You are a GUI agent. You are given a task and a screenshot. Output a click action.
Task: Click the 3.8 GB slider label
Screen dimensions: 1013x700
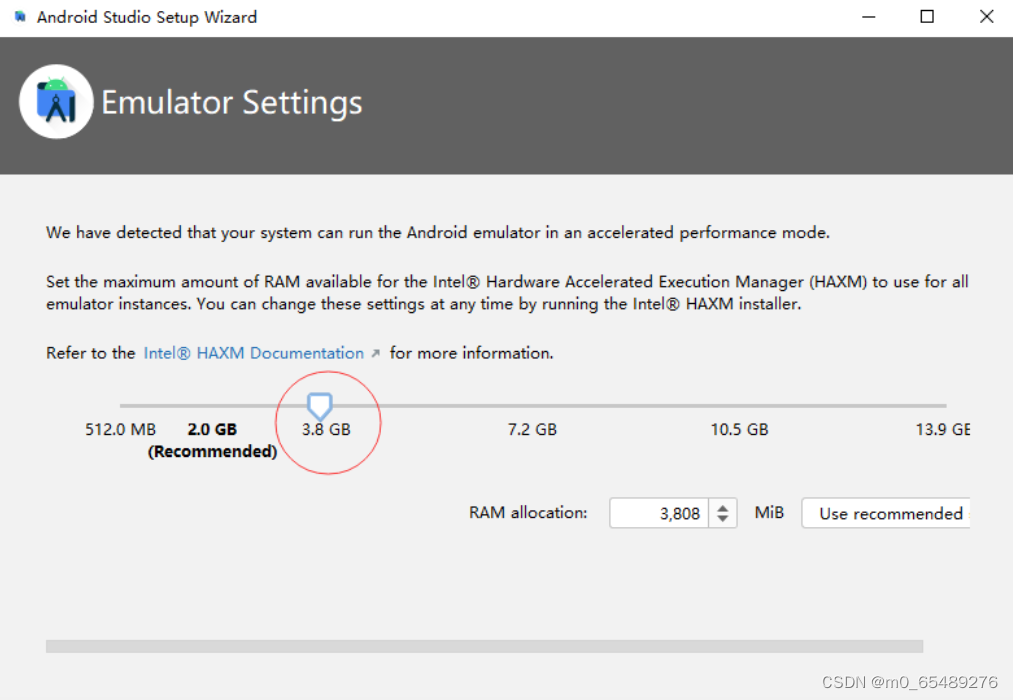pos(326,430)
